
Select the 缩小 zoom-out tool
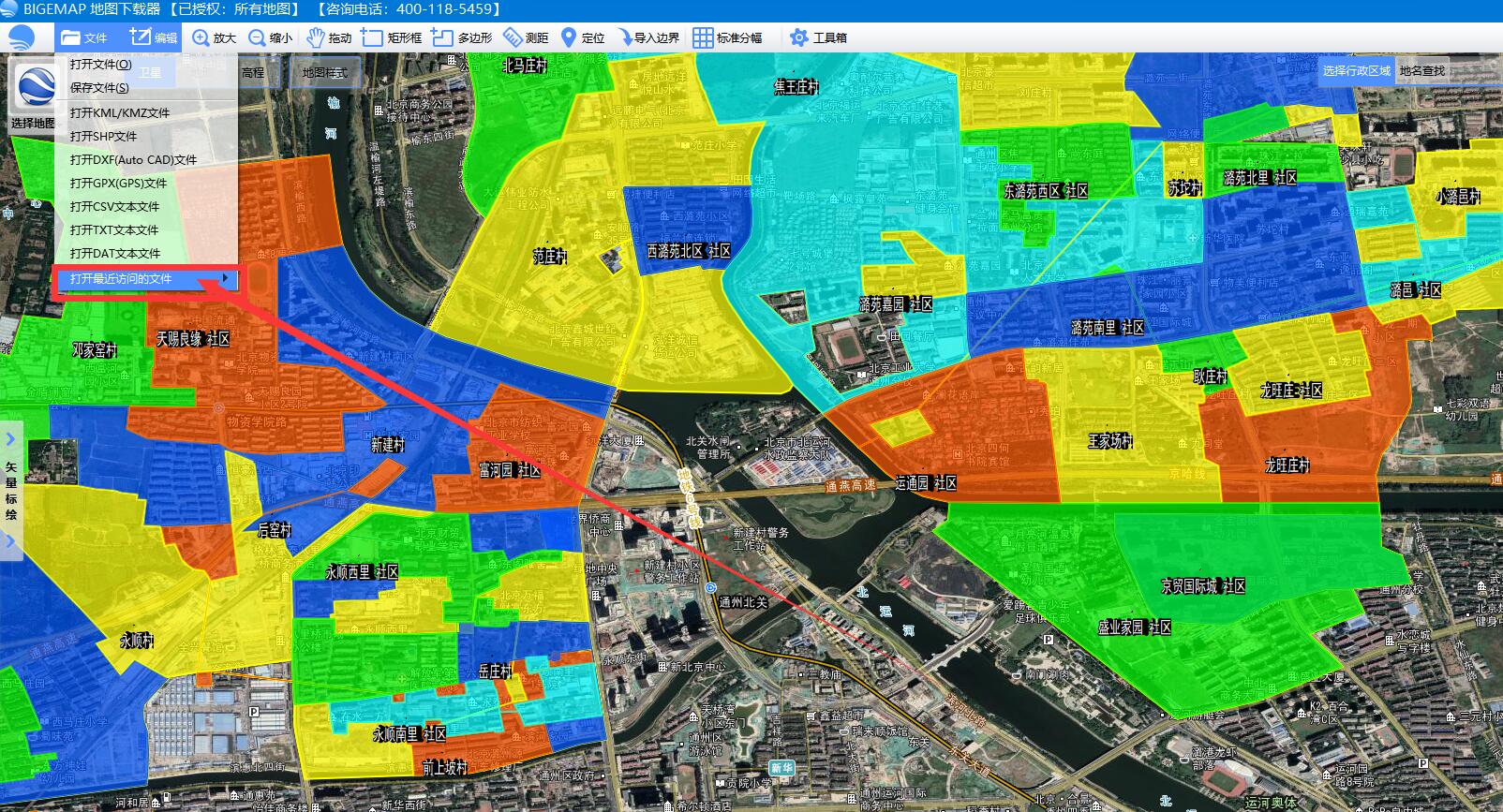(271, 37)
